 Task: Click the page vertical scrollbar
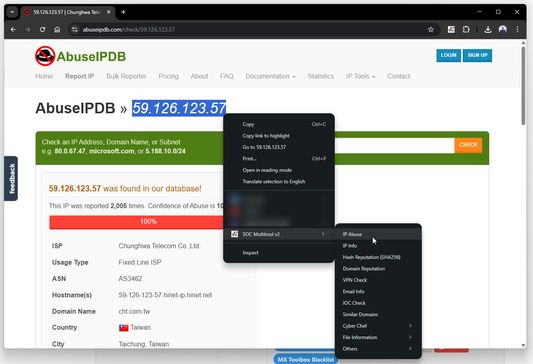click(523, 194)
